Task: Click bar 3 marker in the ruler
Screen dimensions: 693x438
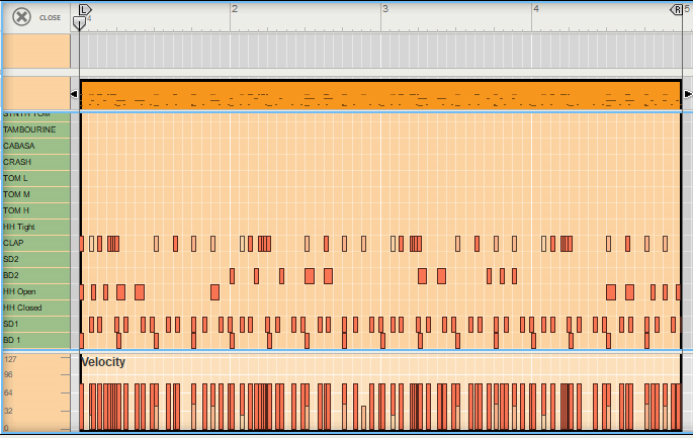Action: [x=384, y=9]
